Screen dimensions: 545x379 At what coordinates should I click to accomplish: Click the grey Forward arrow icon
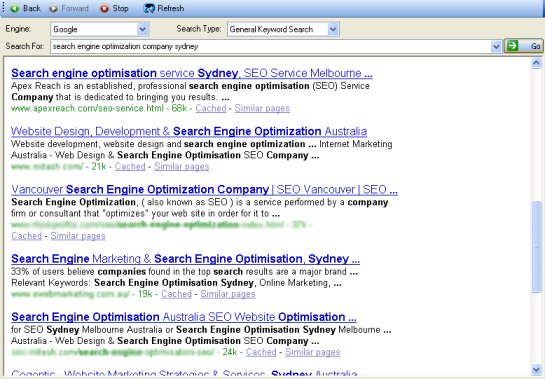53,8
